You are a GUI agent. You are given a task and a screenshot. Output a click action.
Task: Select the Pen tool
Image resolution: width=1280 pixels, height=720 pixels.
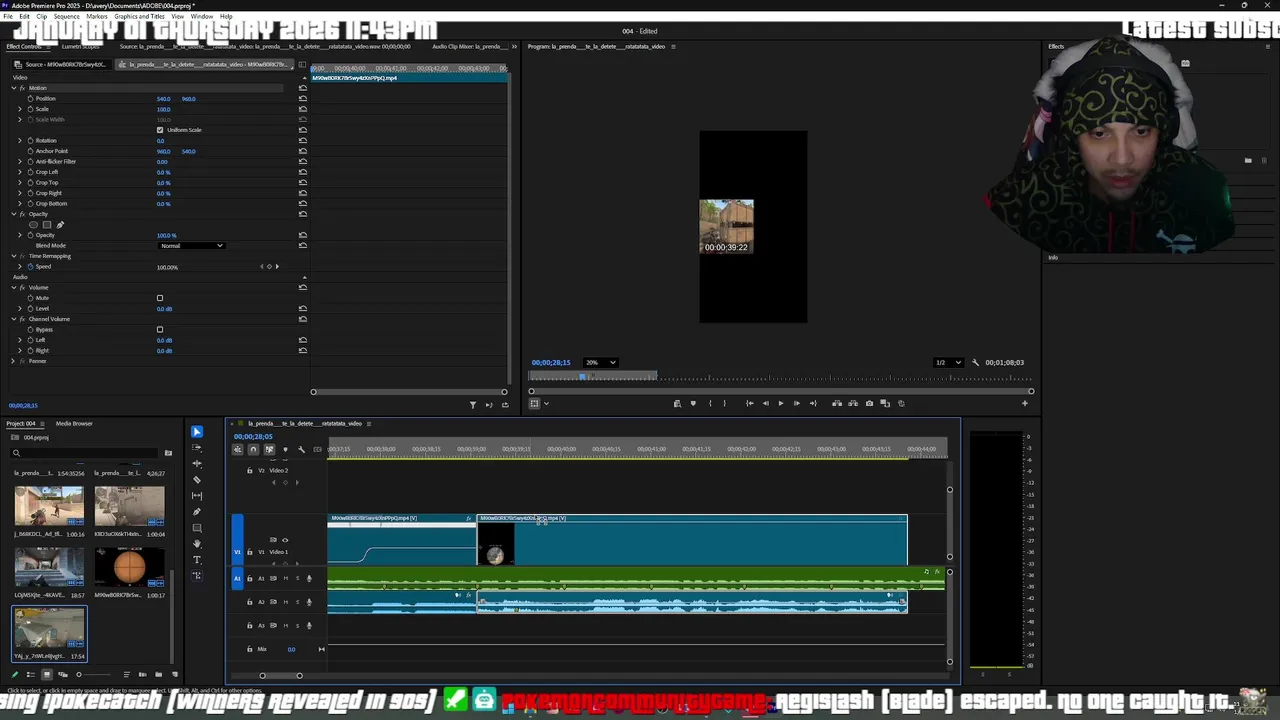coord(196,512)
